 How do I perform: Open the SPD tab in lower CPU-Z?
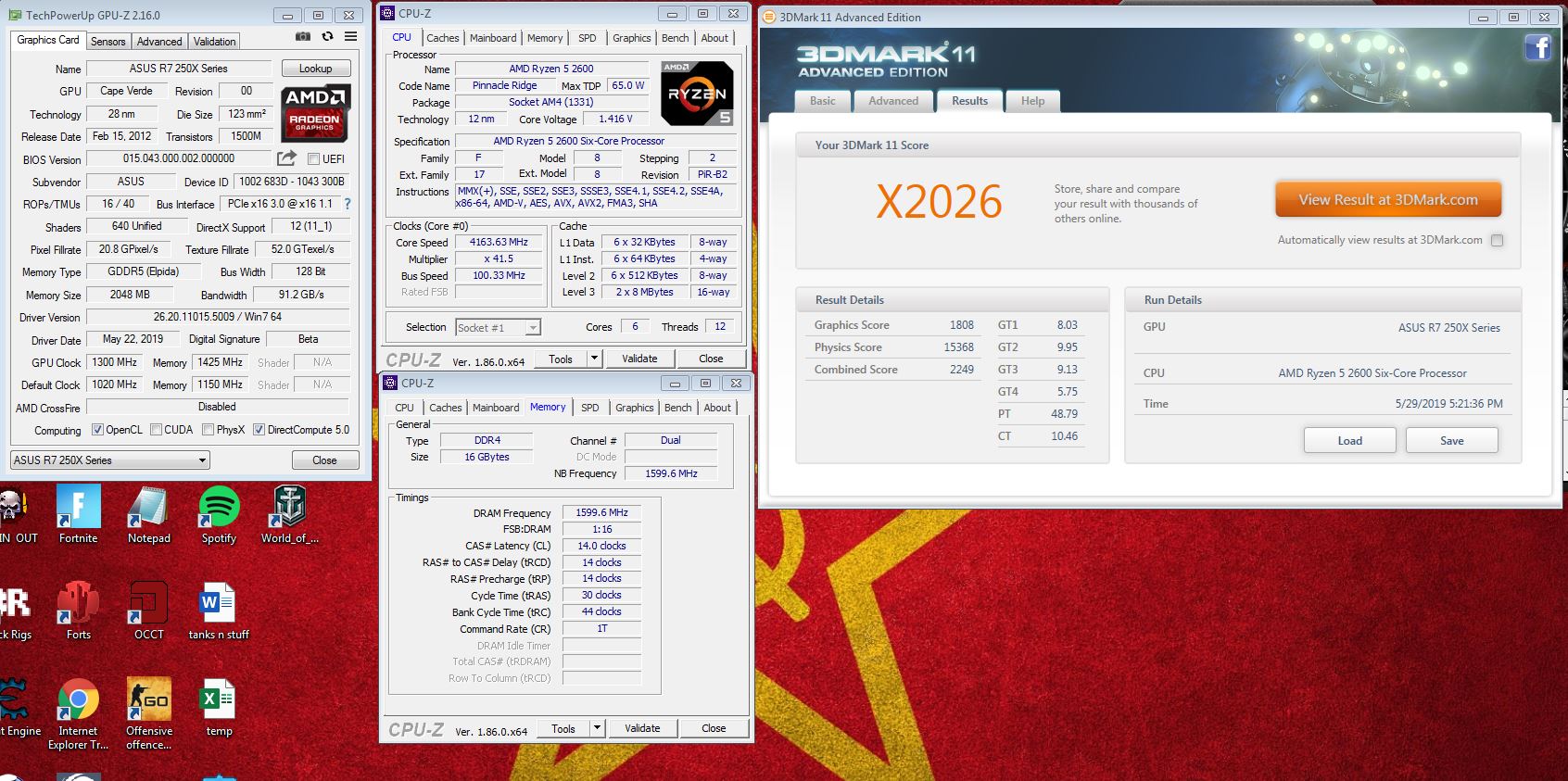[590, 408]
